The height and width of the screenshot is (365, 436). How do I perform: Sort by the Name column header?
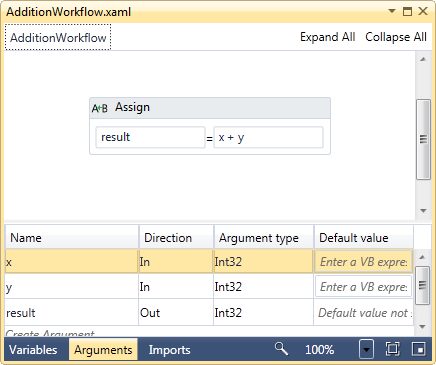tap(72, 237)
